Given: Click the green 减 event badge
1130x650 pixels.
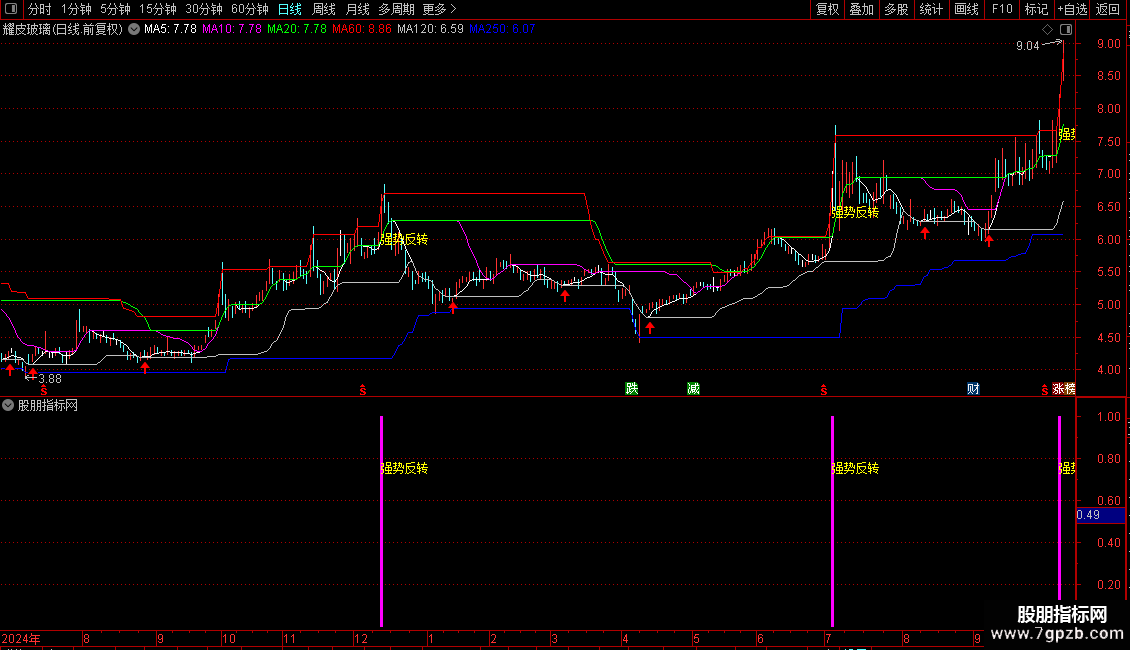Looking at the screenshot, I should [693, 389].
